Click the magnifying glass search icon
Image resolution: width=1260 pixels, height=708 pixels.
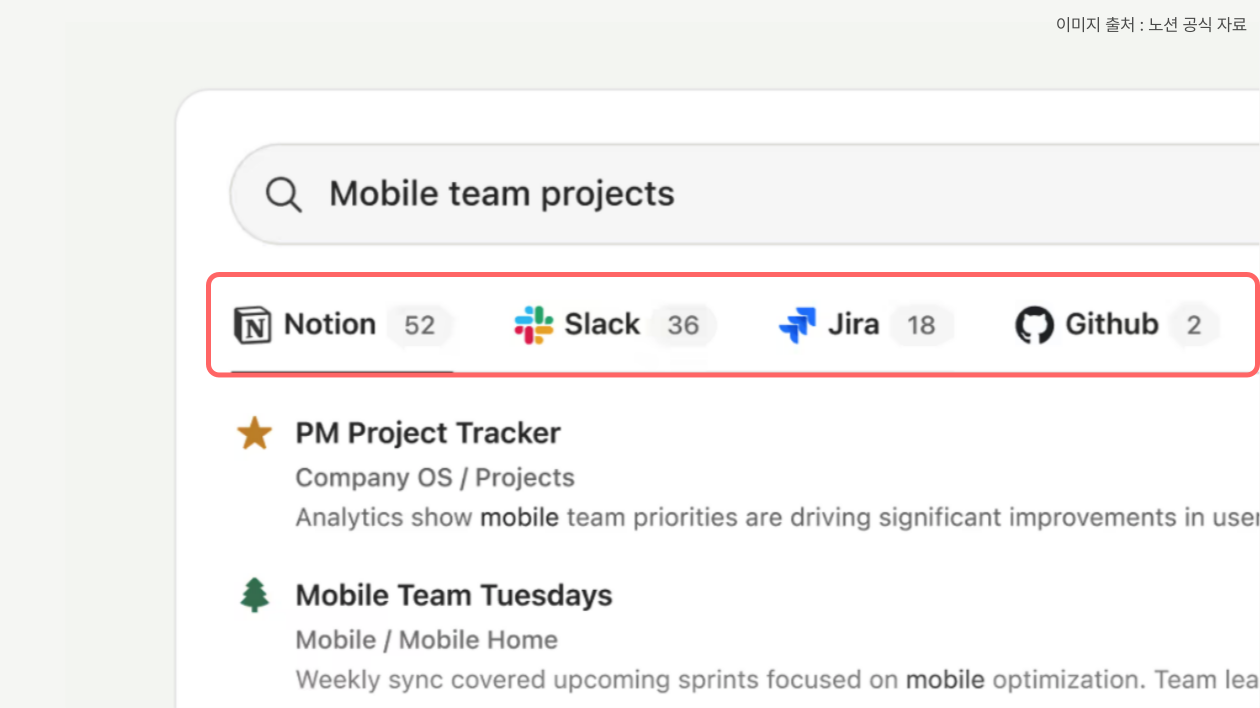click(284, 195)
